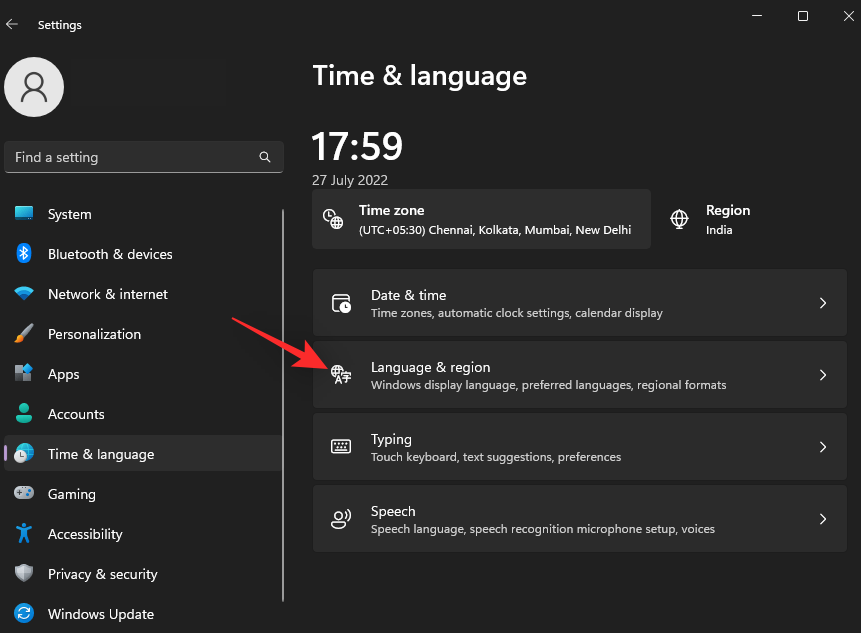Open Typing title text
Image resolution: width=861 pixels, height=633 pixels.
391,439
